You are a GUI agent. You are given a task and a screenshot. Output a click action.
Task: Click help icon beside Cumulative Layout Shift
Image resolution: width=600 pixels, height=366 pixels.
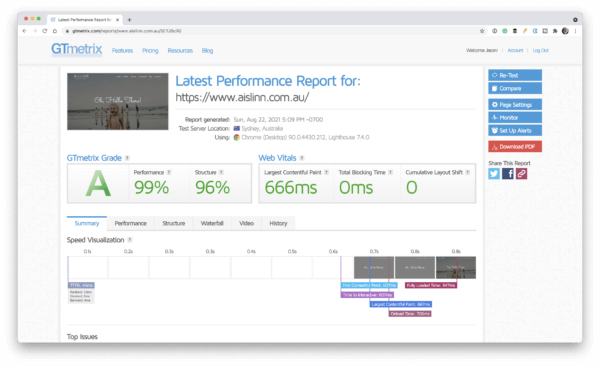[x=468, y=172]
